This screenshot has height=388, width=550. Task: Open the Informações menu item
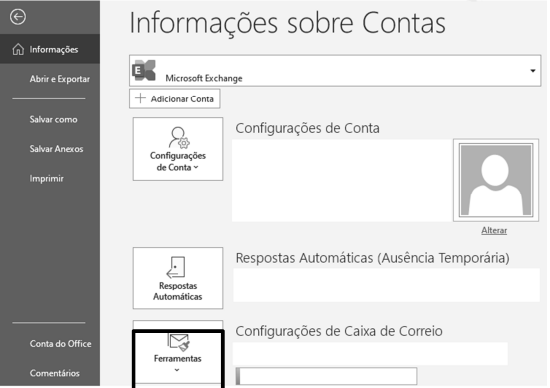click(x=50, y=49)
